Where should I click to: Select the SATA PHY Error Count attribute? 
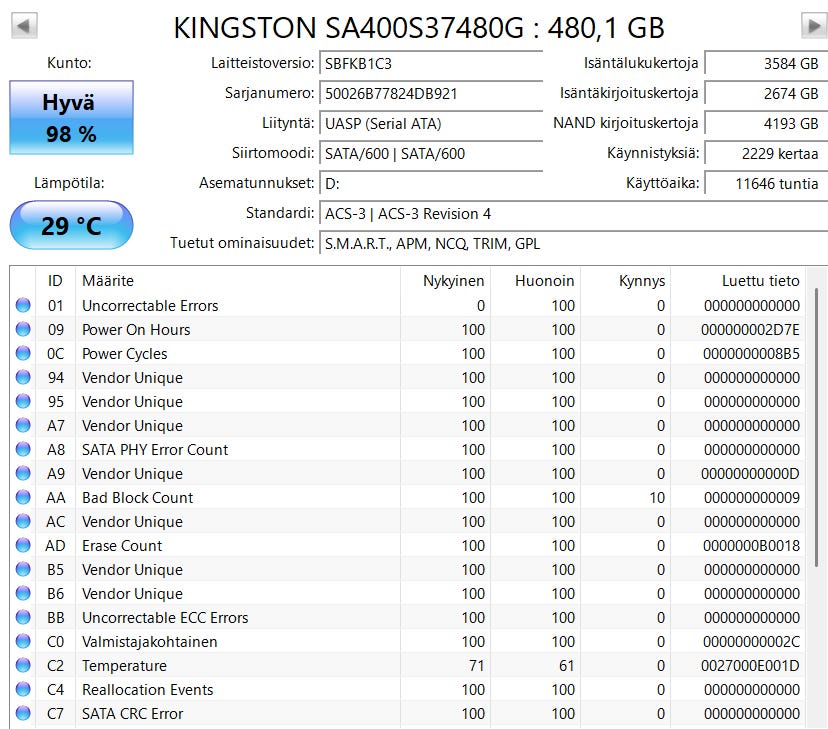[x=155, y=450]
